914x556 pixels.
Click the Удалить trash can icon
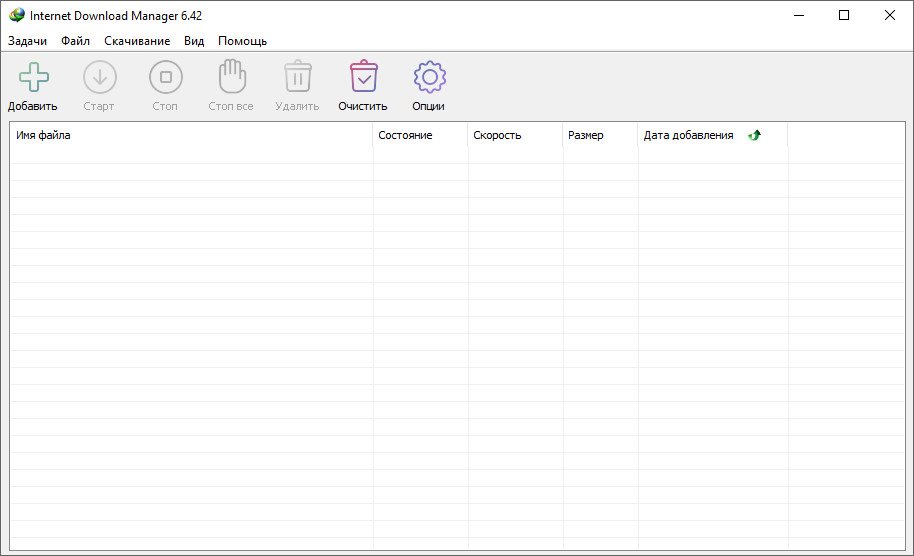click(x=297, y=77)
